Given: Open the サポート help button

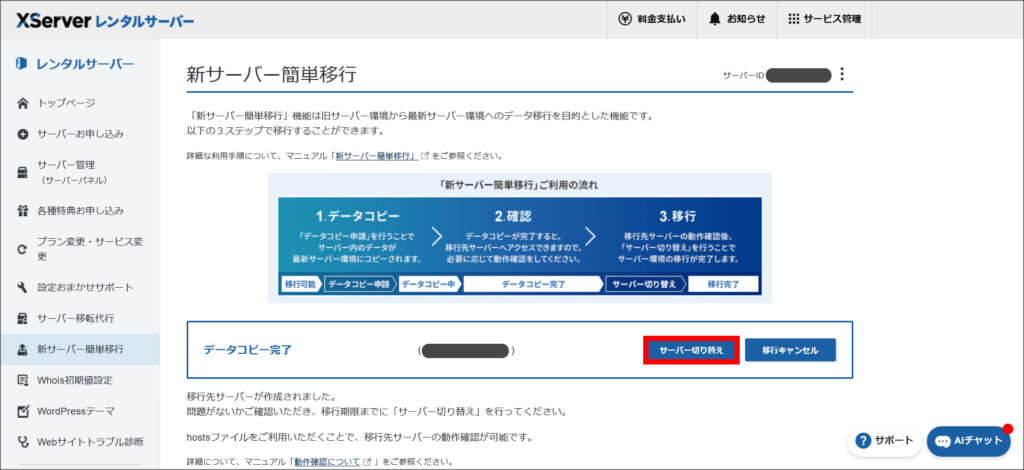Looking at the screenshot, I should pyautogui.click(x=884, y=441).
